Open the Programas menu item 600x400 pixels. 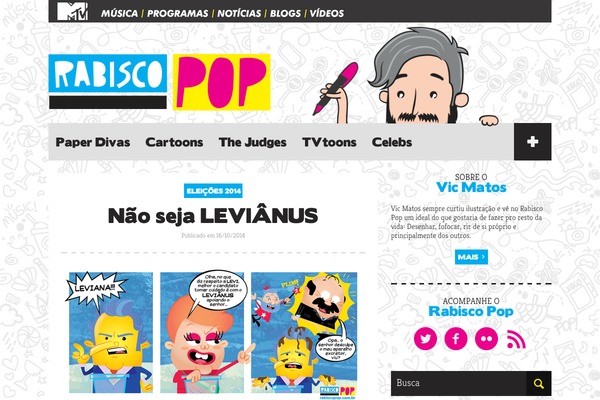tap(178, 13)
